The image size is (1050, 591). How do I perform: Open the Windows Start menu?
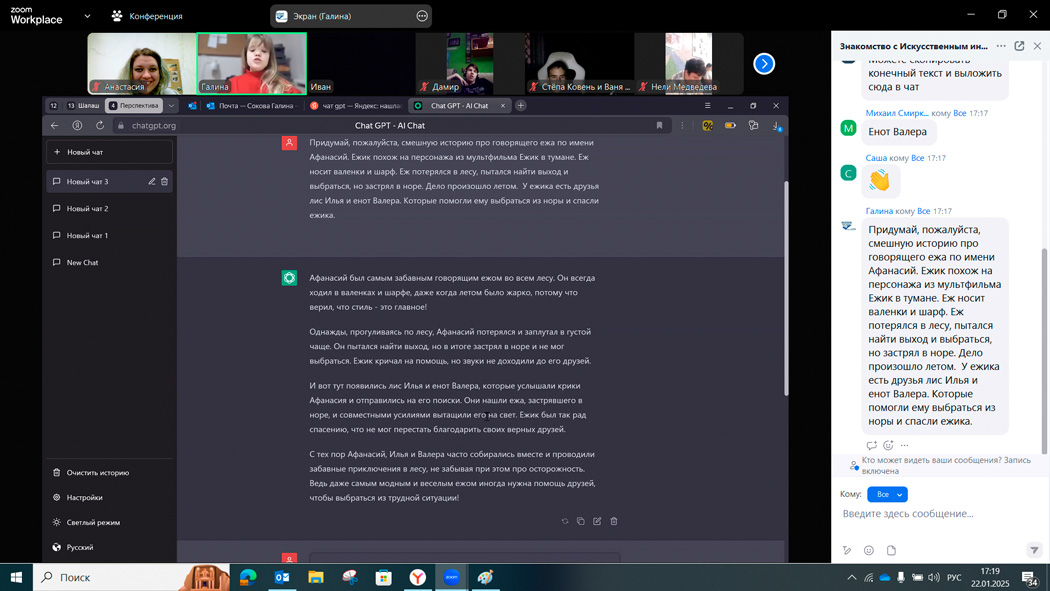coord(16,577)
